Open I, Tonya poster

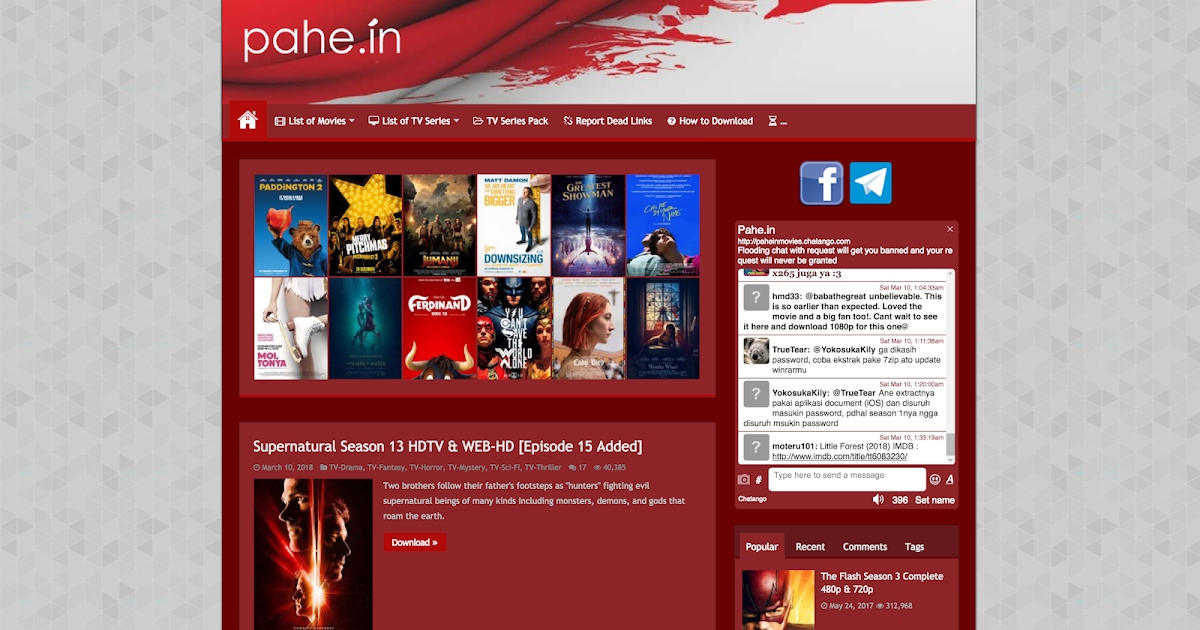coord(291,329)
